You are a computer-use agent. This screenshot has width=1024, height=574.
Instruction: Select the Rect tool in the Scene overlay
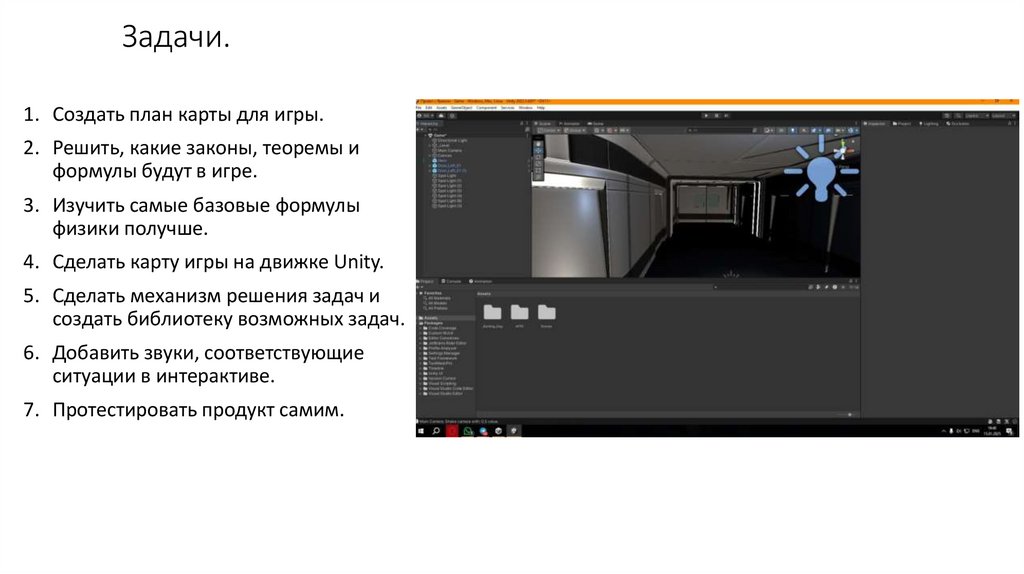(539, 170)
